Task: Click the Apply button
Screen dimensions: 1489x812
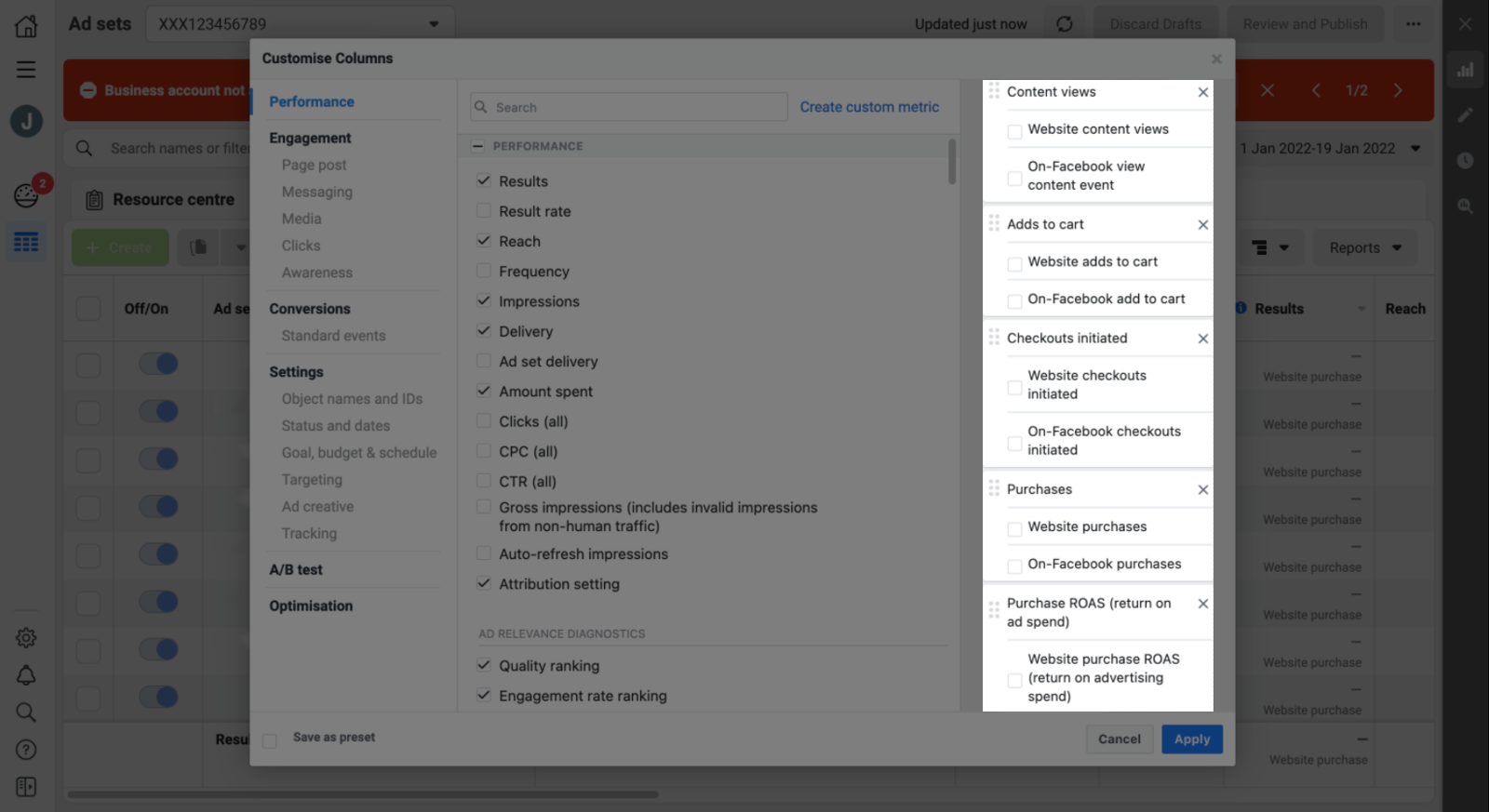Action: coord(1191,739)
